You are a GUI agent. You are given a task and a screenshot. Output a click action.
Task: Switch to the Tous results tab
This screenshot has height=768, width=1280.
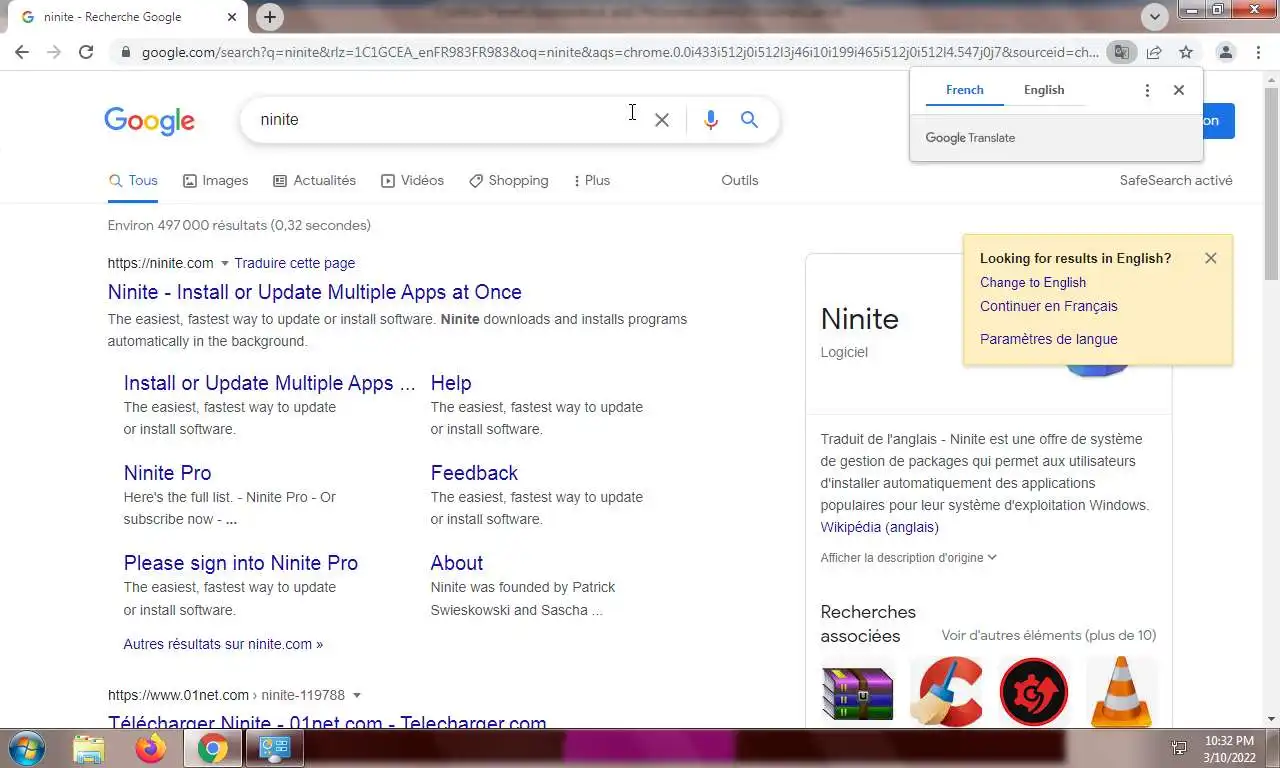tap(134, 181)
